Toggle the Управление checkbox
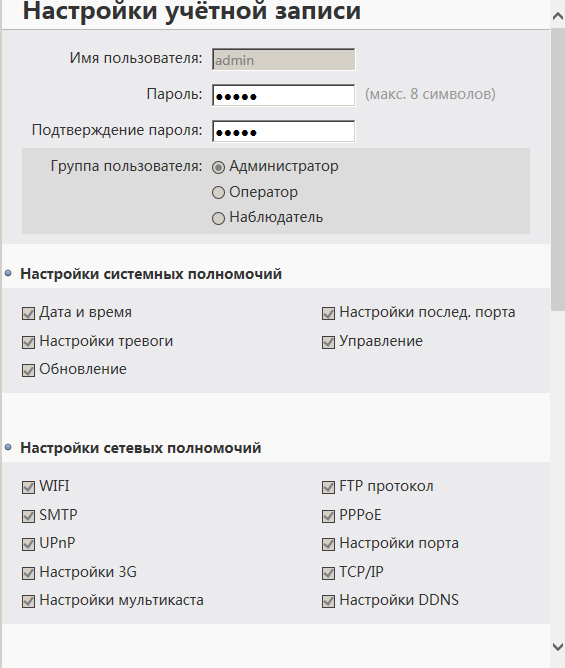 point(328,342)
